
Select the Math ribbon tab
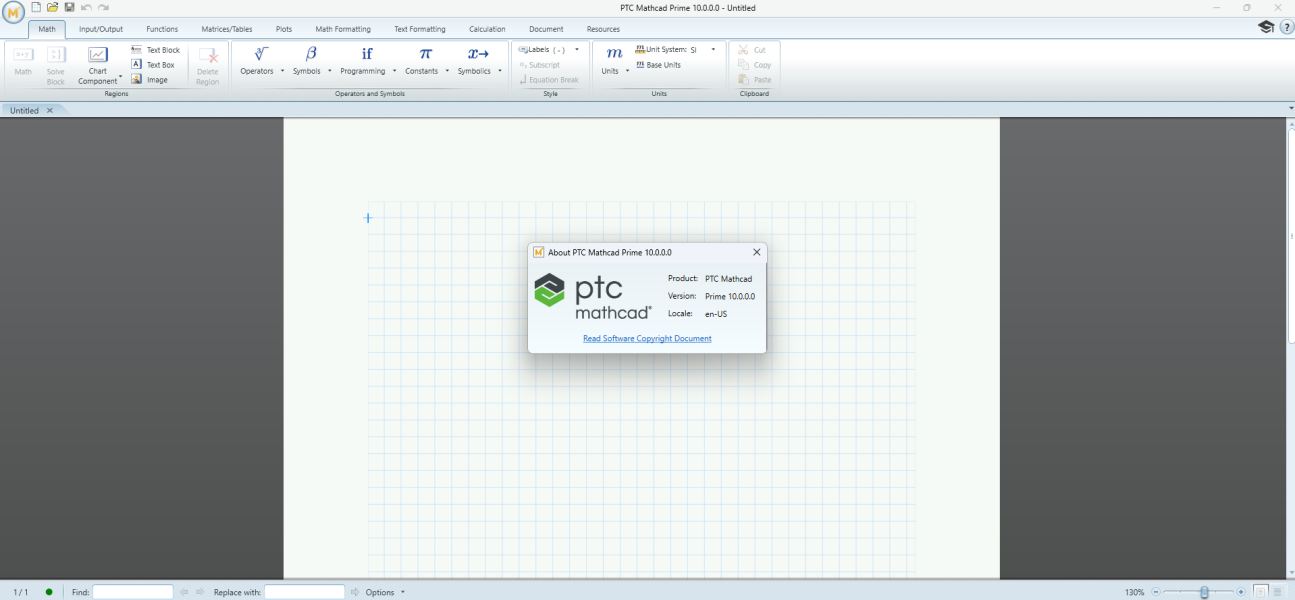[x=47, y=29]
